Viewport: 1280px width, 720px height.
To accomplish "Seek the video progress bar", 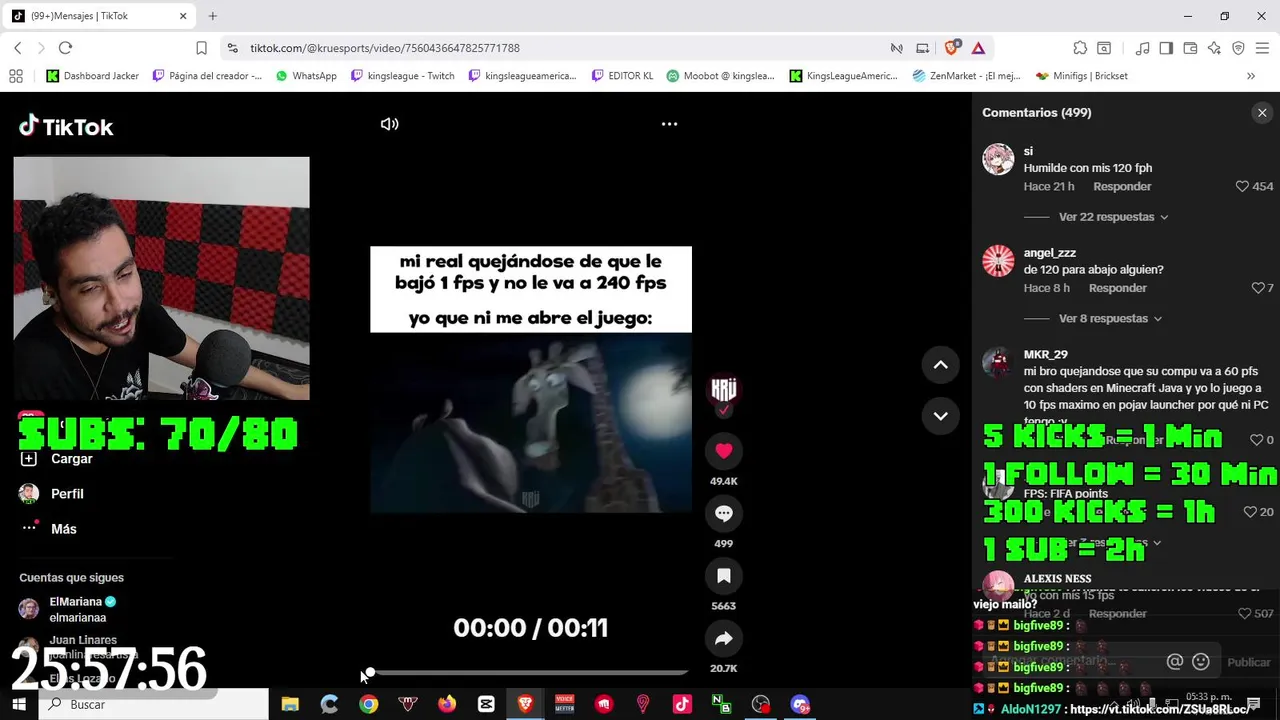I will click(x=529, y=673).
